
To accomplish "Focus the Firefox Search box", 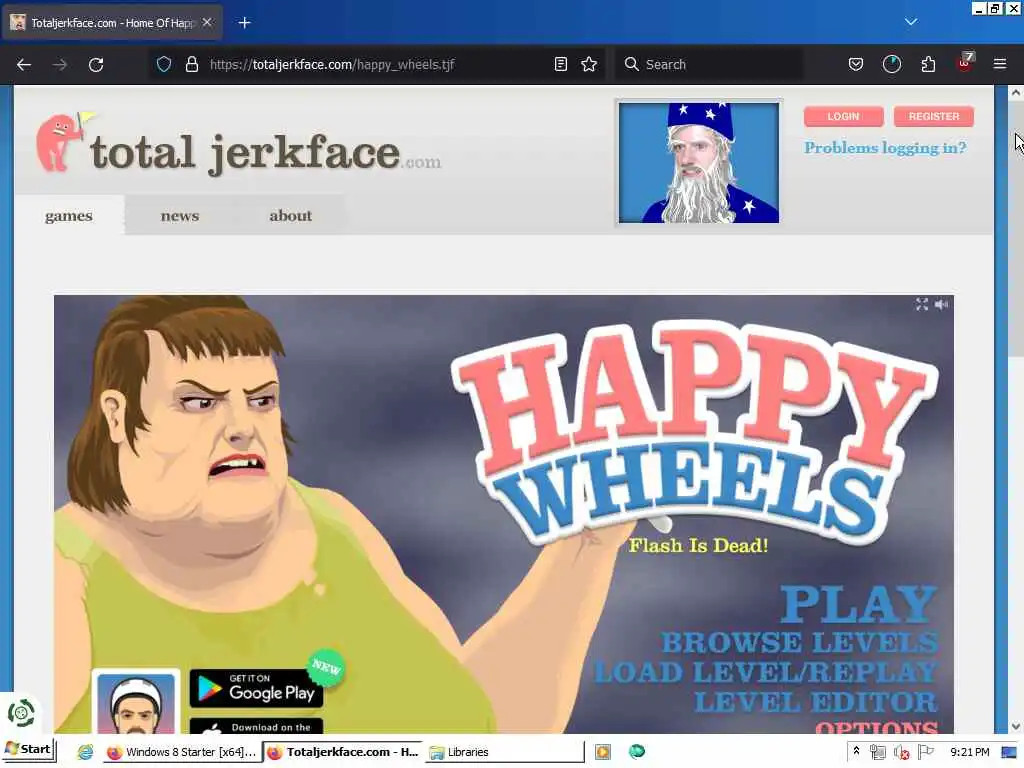I will (x=709, y=64).
